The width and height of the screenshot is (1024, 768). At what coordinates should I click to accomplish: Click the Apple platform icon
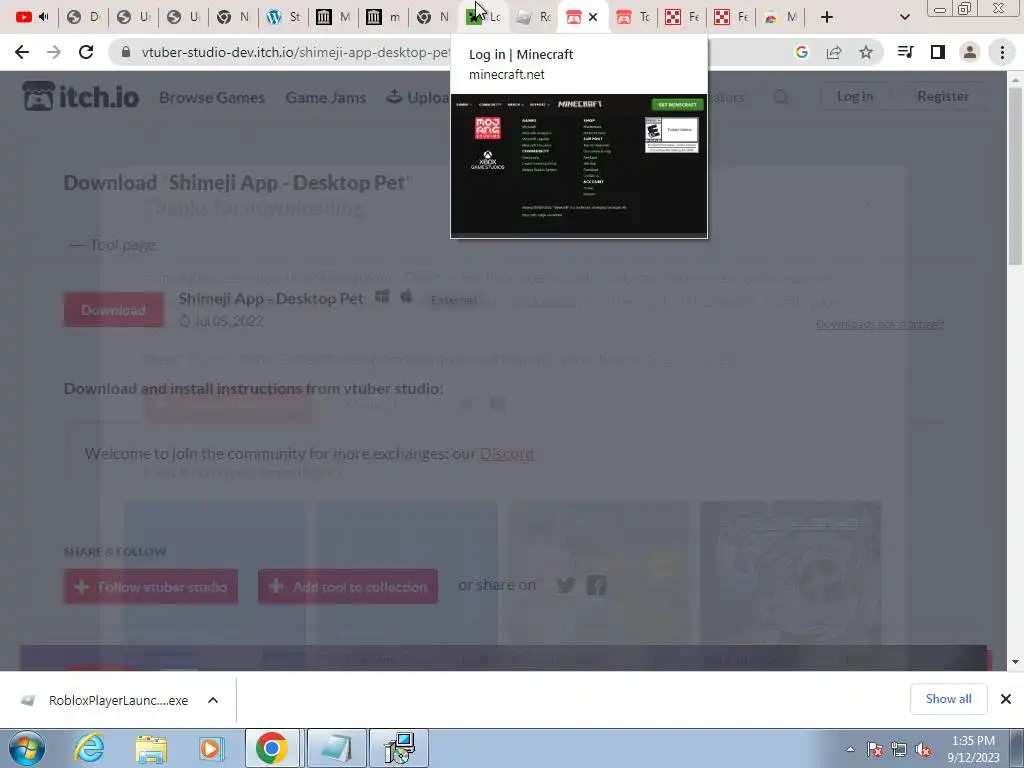pos(406,297)
